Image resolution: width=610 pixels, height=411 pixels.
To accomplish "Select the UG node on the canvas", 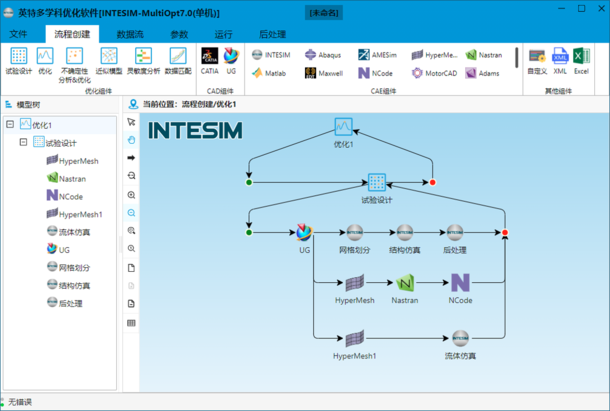I will pyautogui.click(x=305, y=232).
